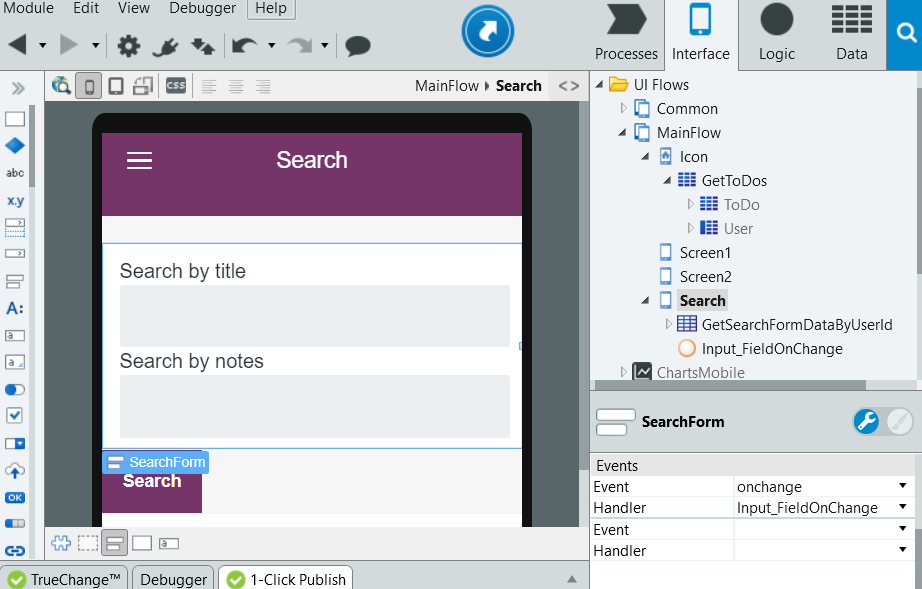
Task: Select the Checkbox widget in the toolbox
Action: pos(14,416)
